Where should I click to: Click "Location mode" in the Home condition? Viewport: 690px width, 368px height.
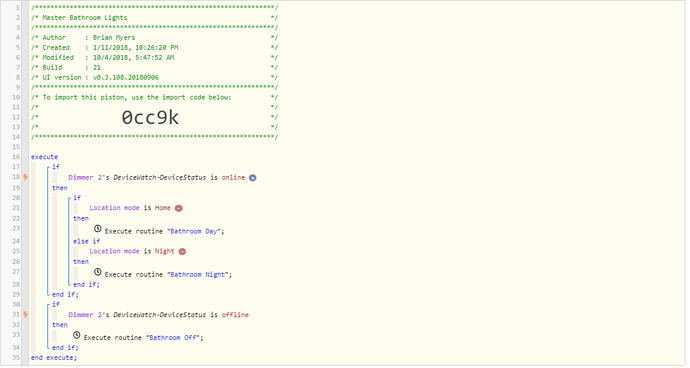pos(114,208)
